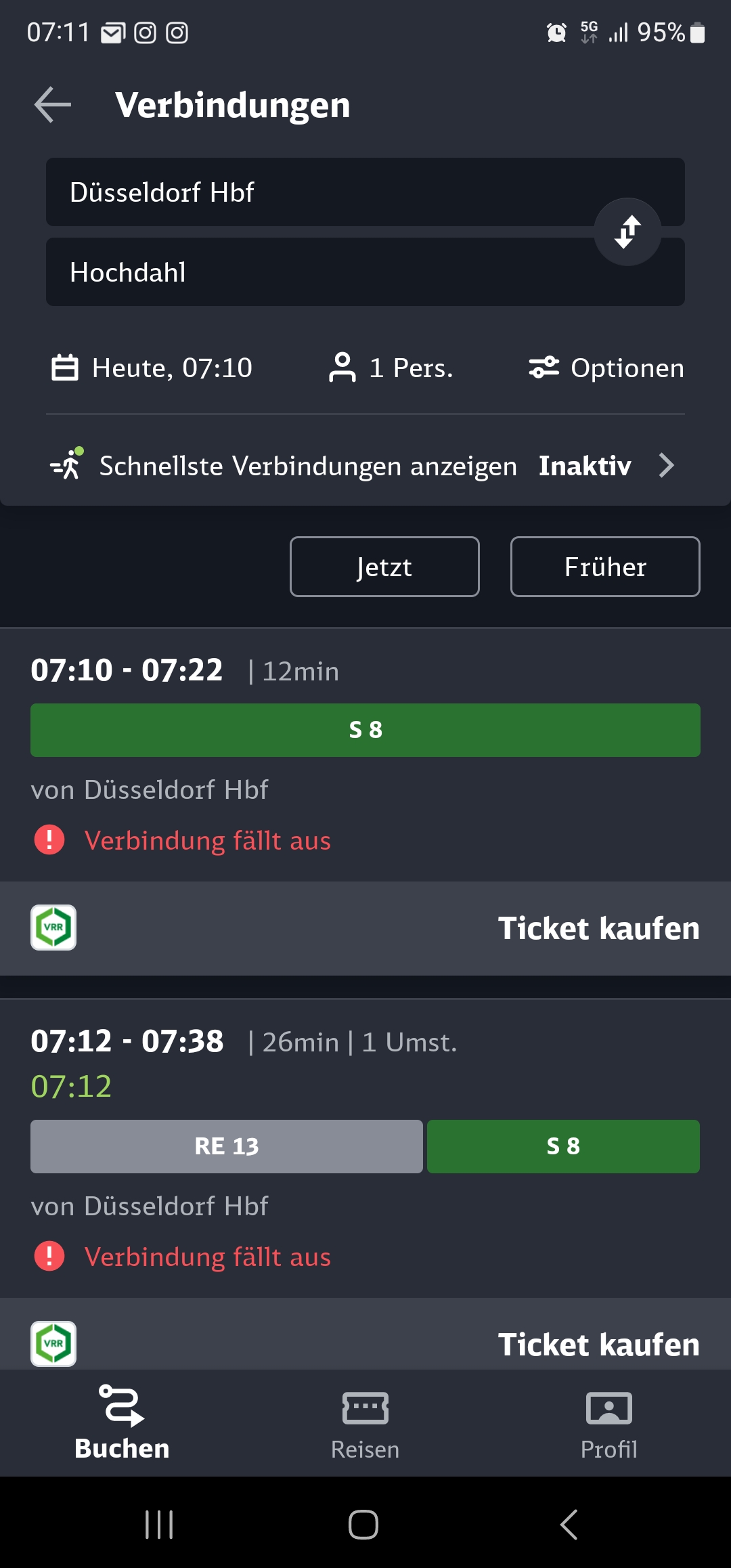The image size is (731, 1568).
Task: Edit the Düsseldorf Hbf origin field
Action: point(318,192)
